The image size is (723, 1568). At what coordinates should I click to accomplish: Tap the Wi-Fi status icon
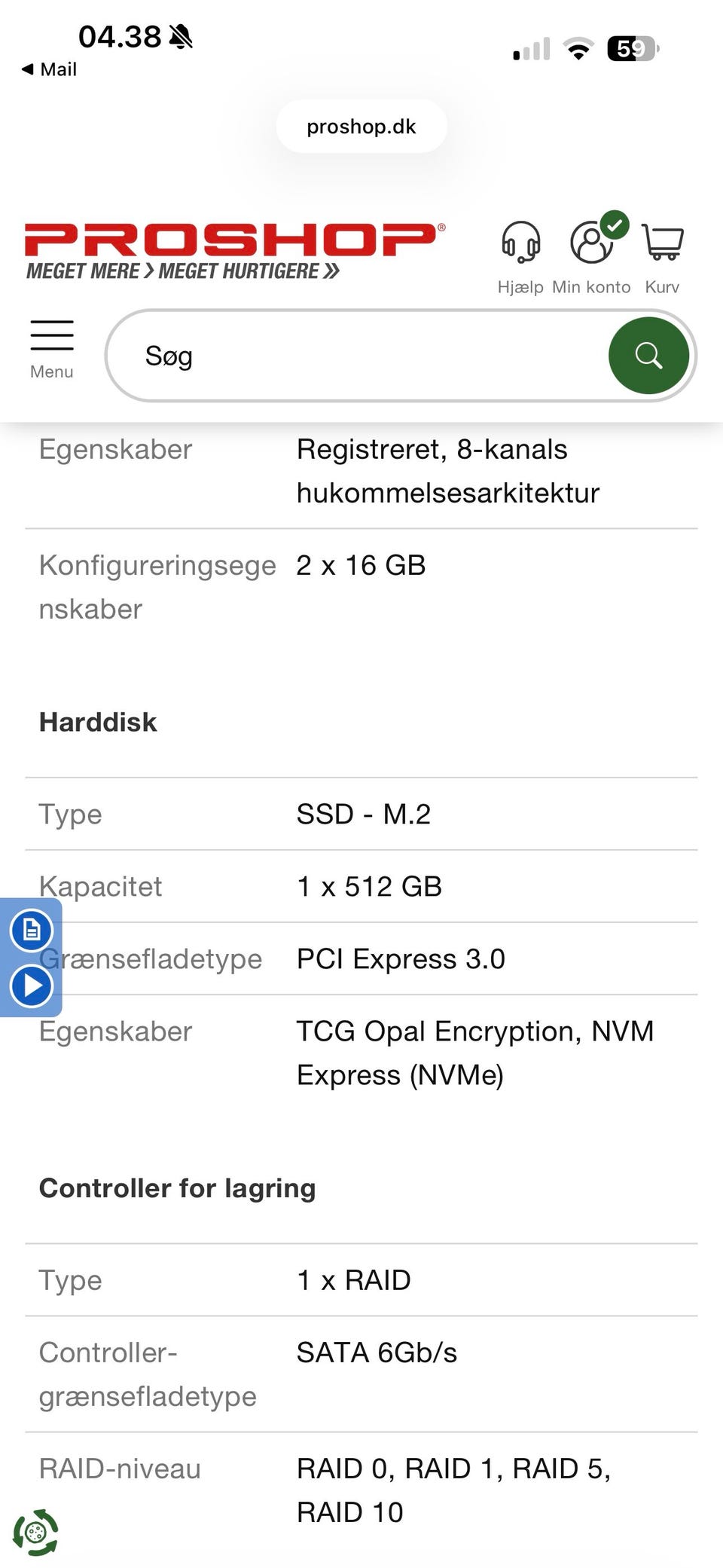point(578,50)
